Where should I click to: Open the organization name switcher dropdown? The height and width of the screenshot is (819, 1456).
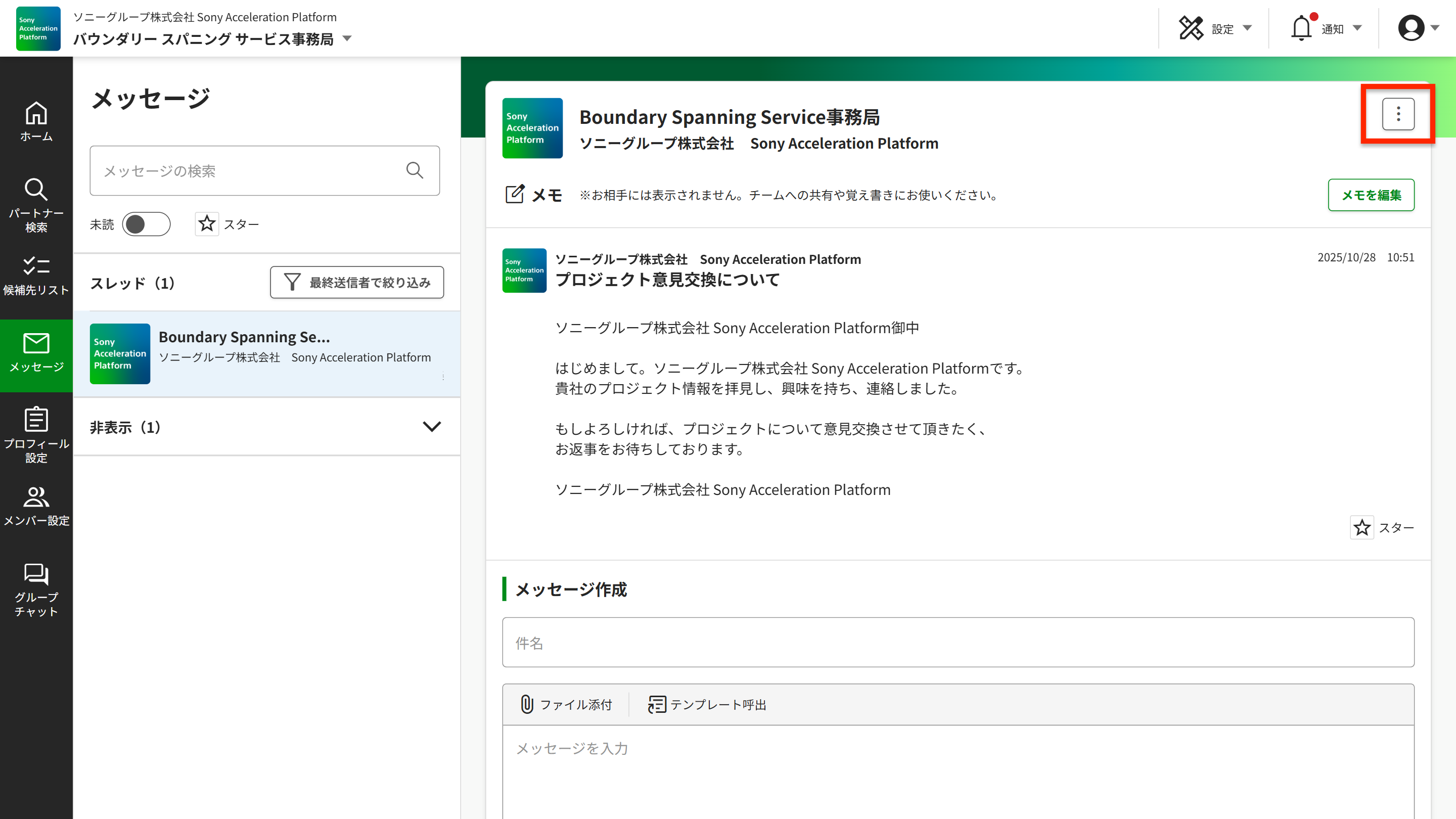coord(347,38)
